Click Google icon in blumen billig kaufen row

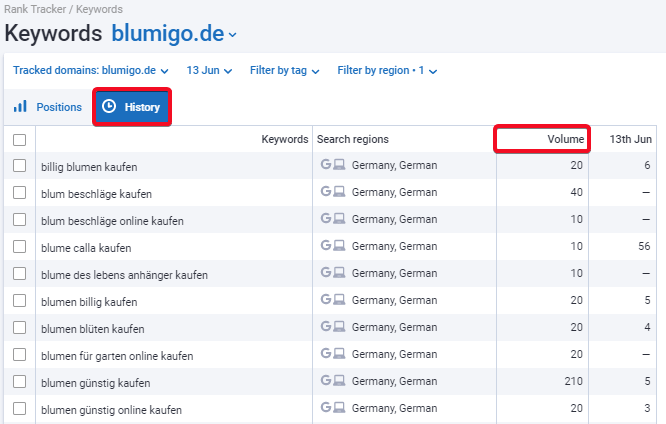tap(326, 299)
